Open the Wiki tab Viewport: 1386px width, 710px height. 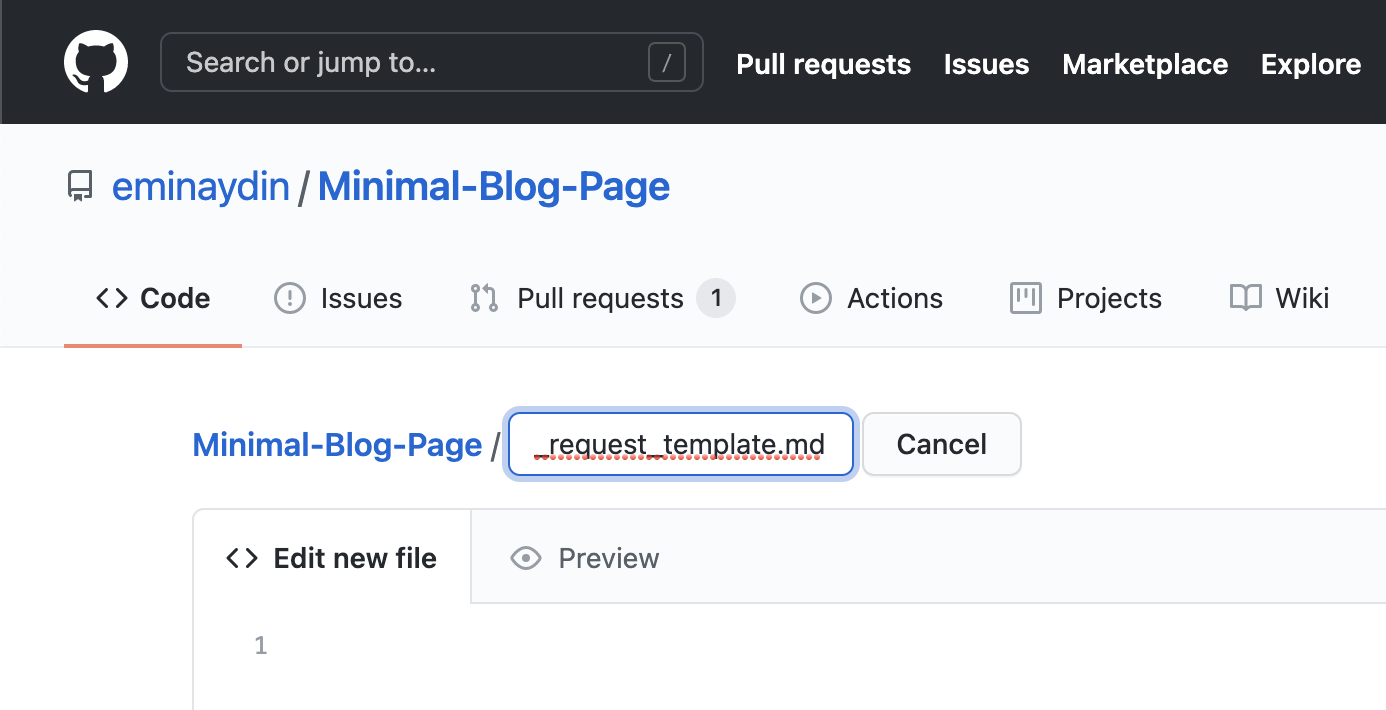pyautogui.click(x=1279, y=298)
